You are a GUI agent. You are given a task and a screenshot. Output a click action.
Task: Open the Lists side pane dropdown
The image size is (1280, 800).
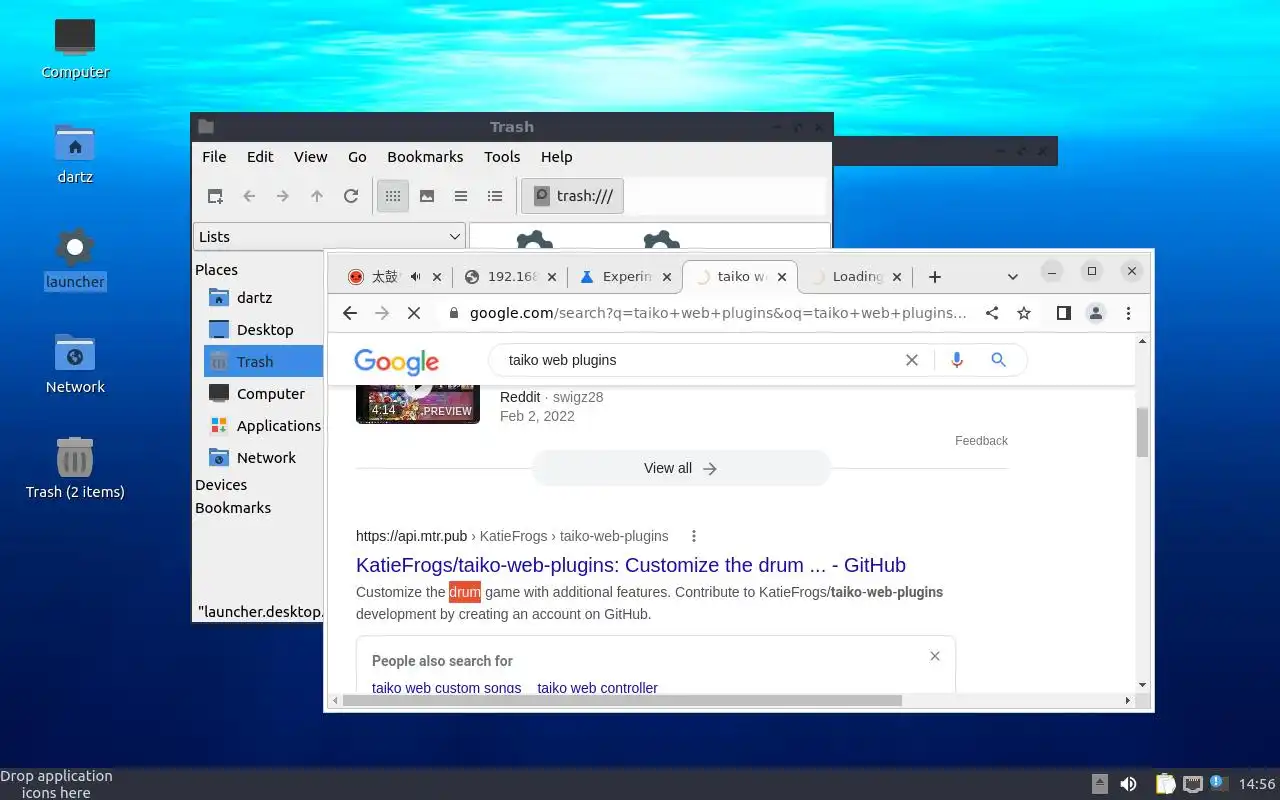click(x=329, y=236)
